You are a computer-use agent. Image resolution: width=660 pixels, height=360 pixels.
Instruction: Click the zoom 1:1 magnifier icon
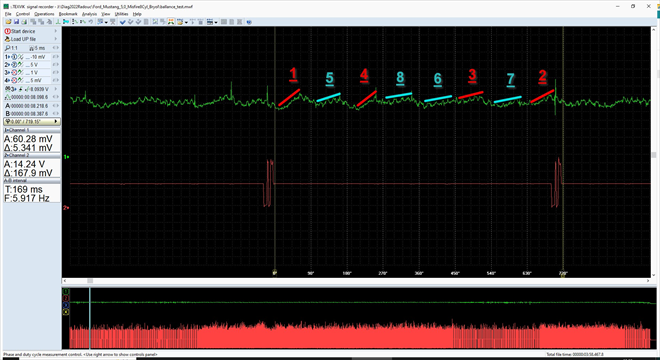click(x=8, y=48)
